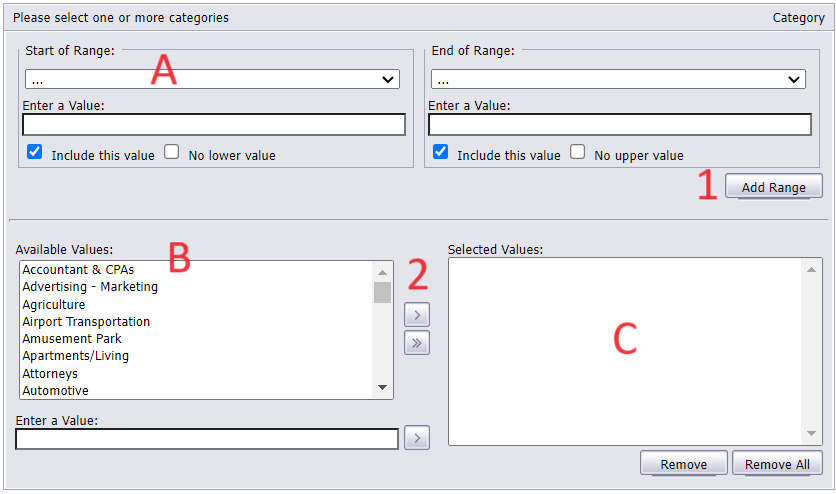The height and width of the screenshot is (494, 836).
Task: Choose Attorneys in Available Values list
Action: click(x=50, y=374)
